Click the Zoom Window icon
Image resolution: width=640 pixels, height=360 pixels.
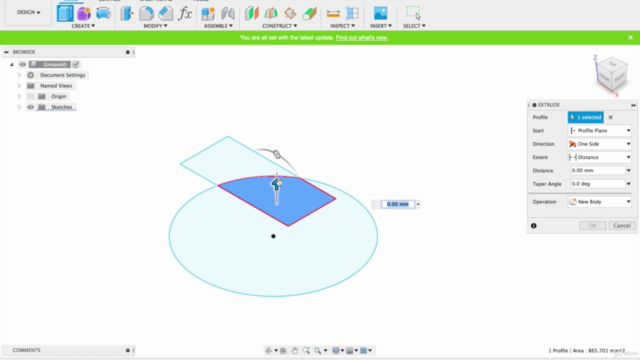(306, 351)
